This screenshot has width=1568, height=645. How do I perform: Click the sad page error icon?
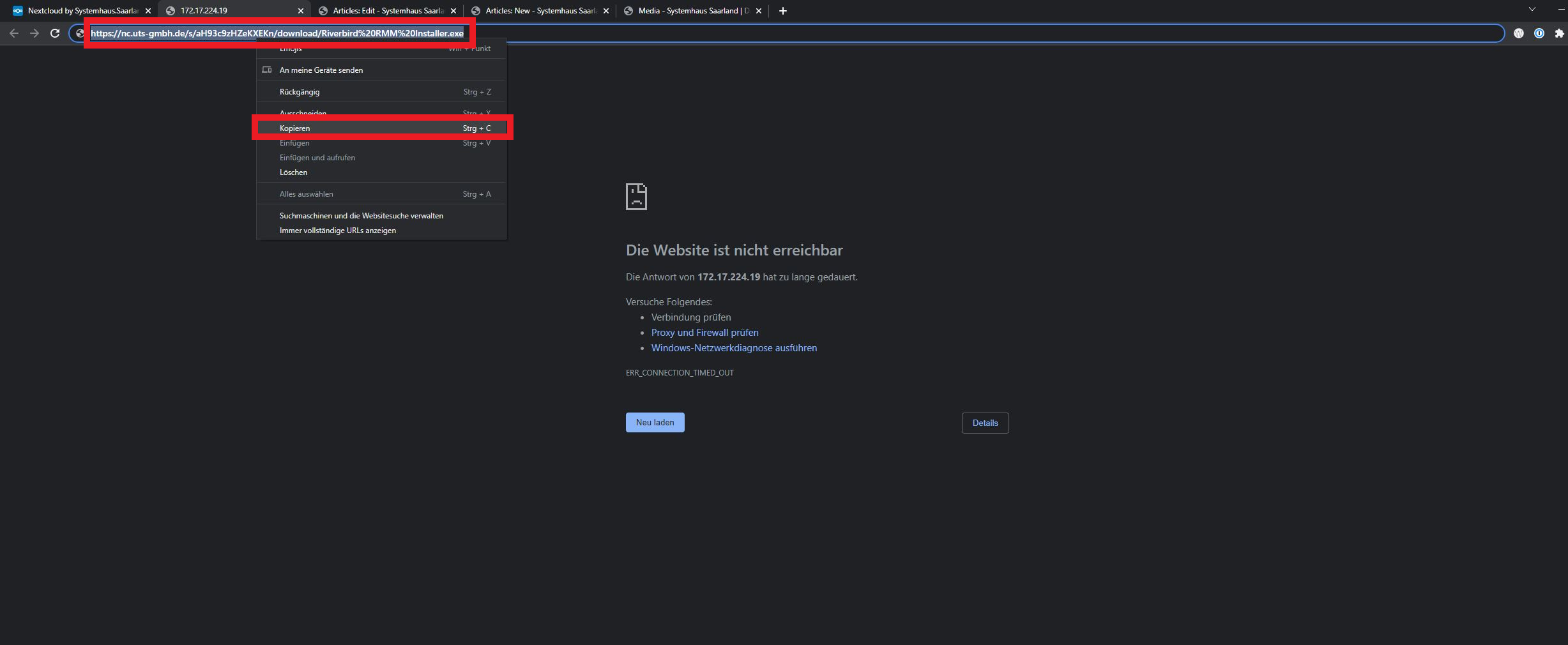click(636, 197)
